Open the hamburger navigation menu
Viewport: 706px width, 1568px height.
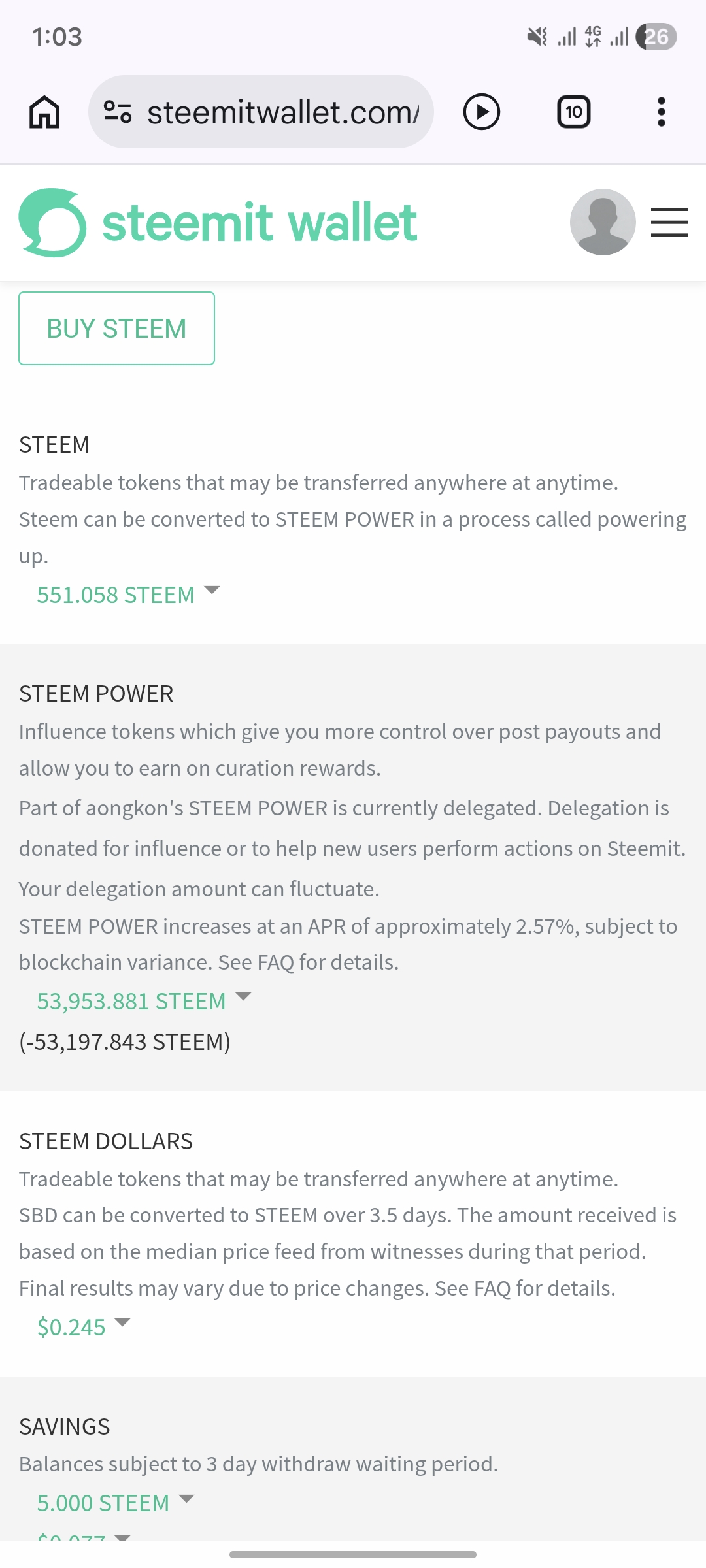coord(669,222)
